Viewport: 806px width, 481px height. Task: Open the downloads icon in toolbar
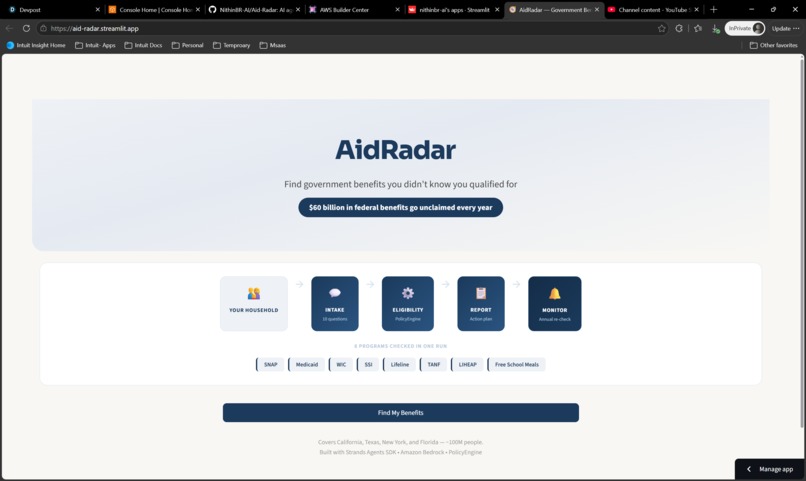point(716,29)
